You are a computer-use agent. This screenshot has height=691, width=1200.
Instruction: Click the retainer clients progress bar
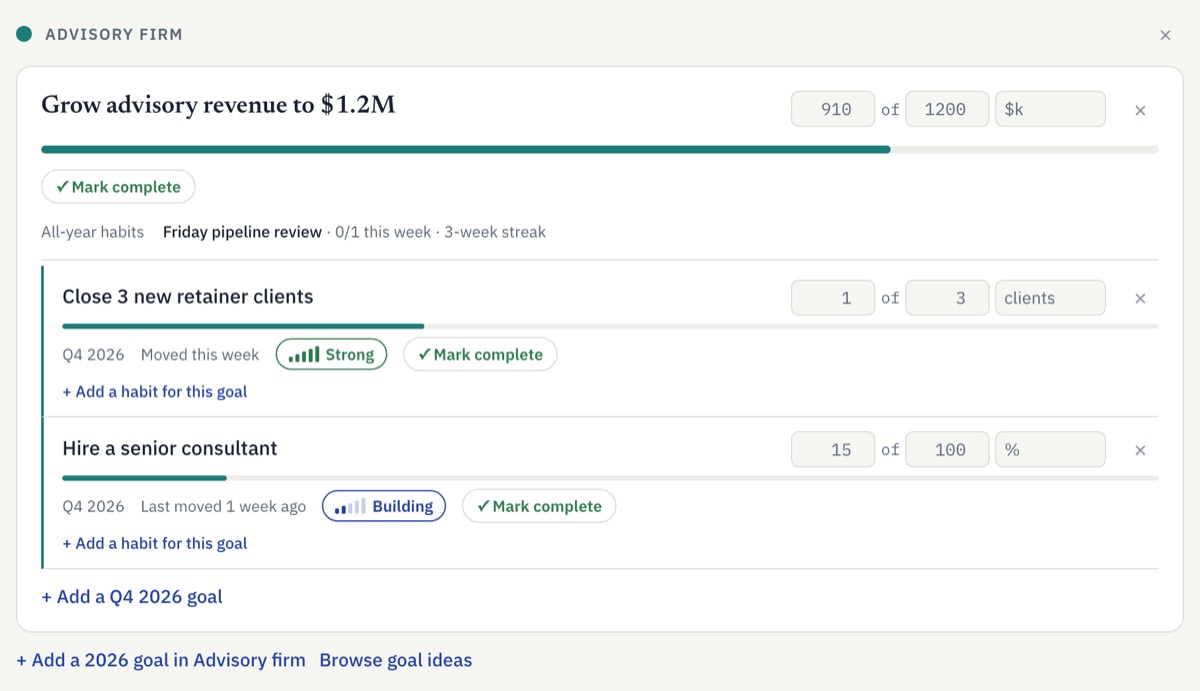click(x=610, y=326)
